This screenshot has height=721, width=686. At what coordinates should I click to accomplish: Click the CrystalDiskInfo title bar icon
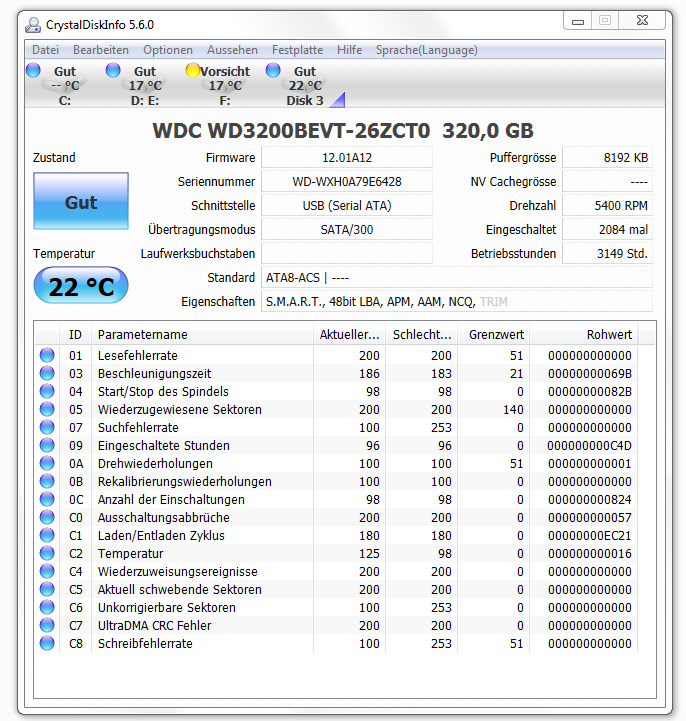coord(33,25)
